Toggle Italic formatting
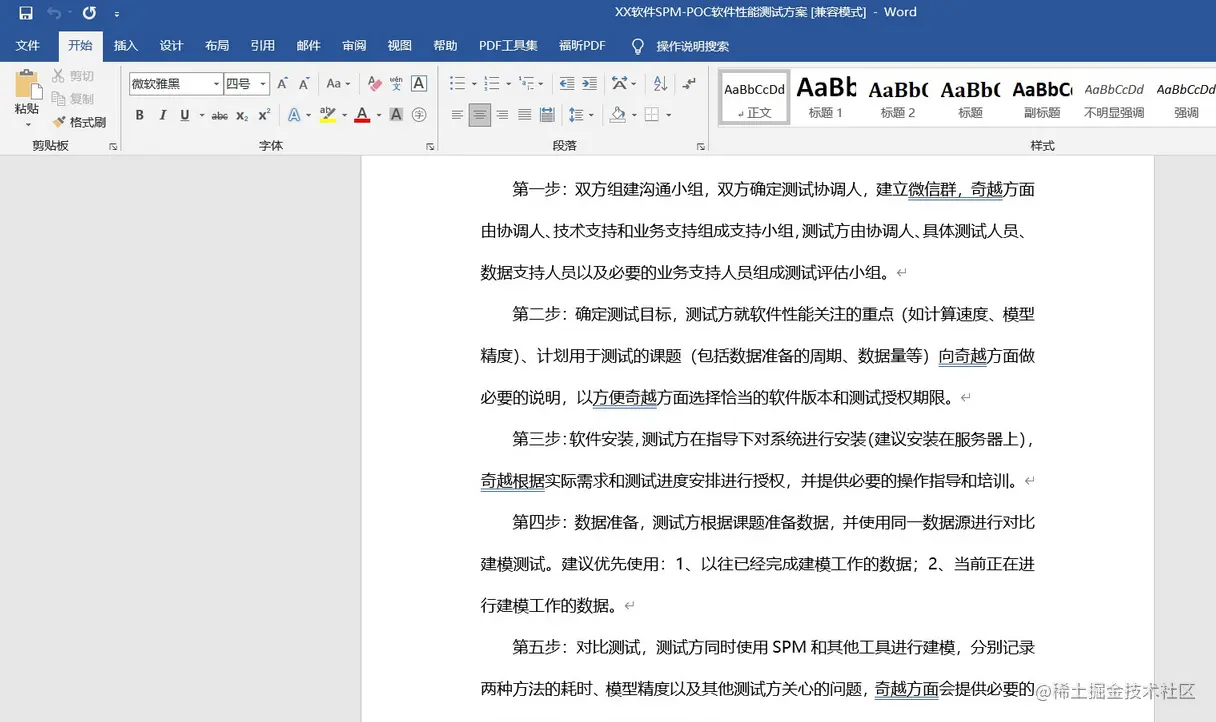 pyautogui.click(x=162, y=115)
